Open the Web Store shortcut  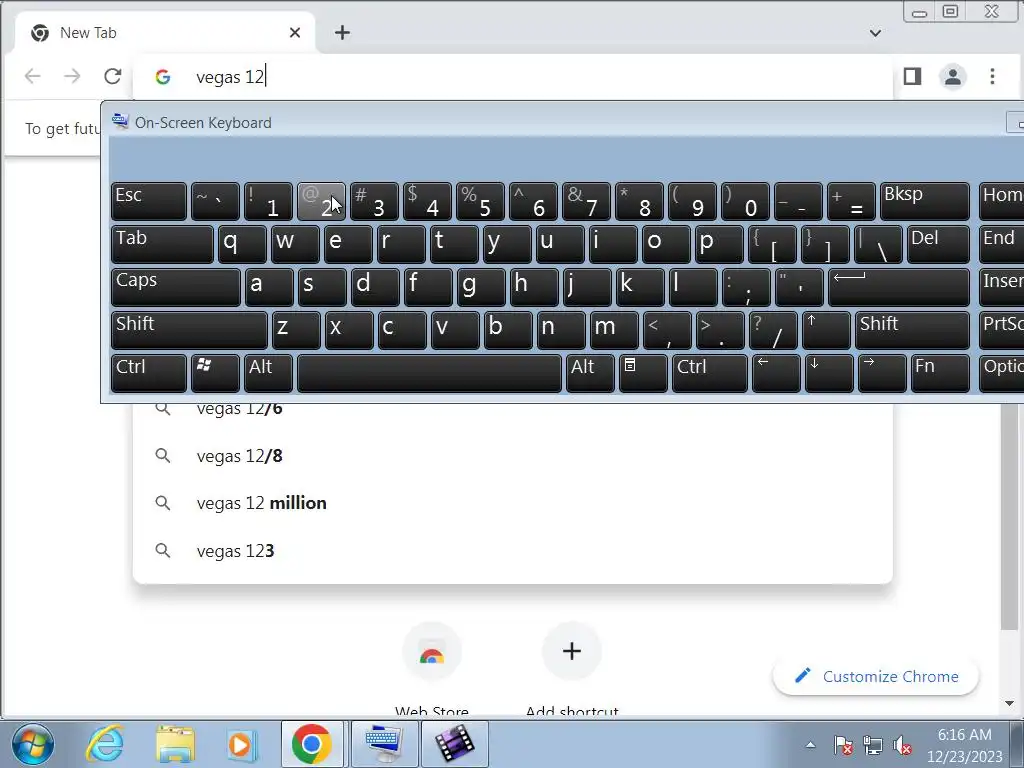[432, 670]
